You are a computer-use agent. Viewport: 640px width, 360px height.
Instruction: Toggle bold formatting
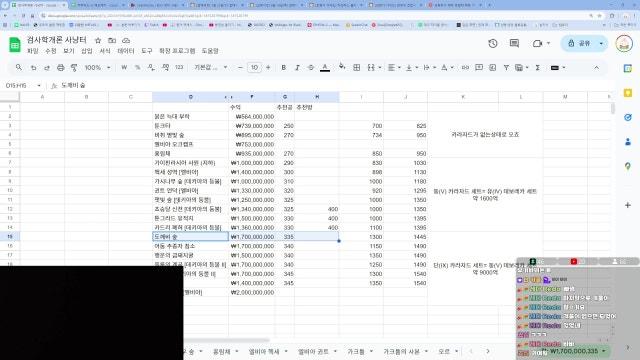click(x=283, y=68)
